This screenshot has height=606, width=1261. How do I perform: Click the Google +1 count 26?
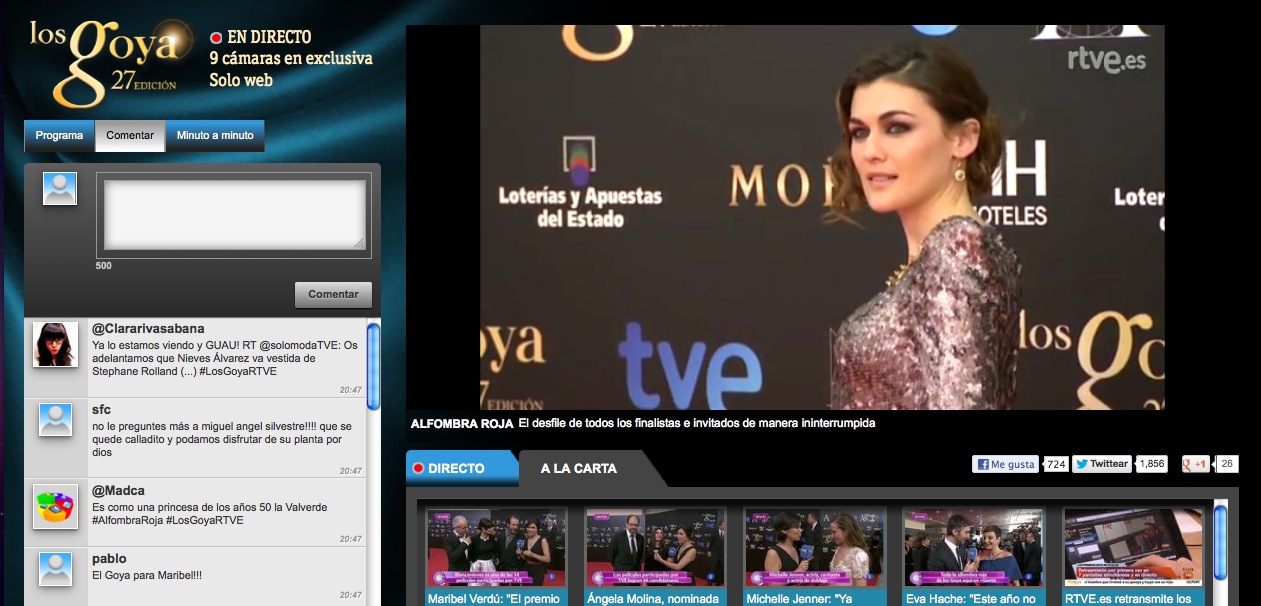click(1227, 464)
